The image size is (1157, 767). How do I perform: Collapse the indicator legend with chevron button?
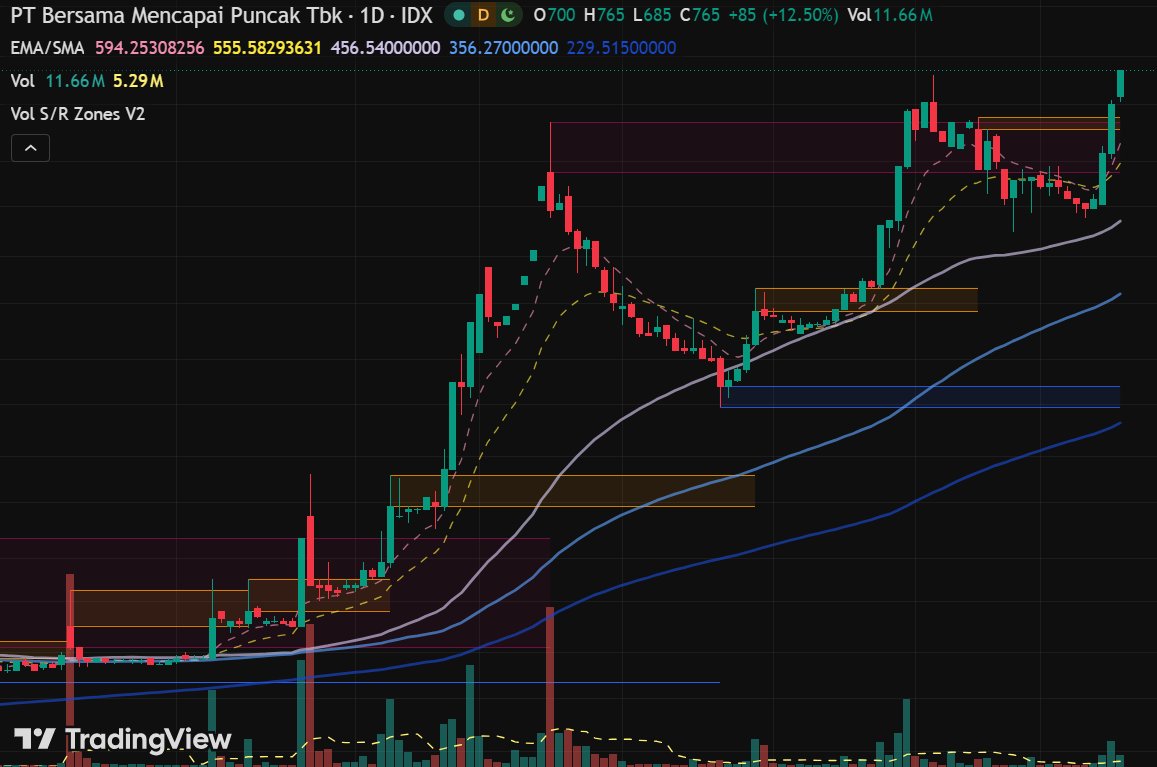coord(30,148)
